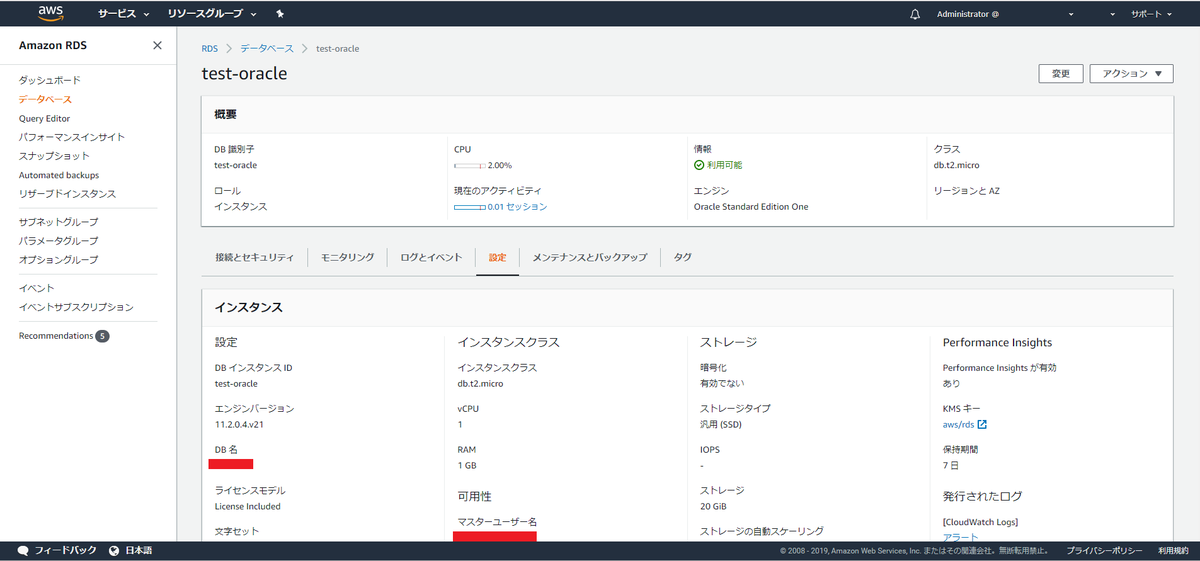1200x561 pixels.
Task: Click the 利用可能 status text
Action: pos(725,165)
